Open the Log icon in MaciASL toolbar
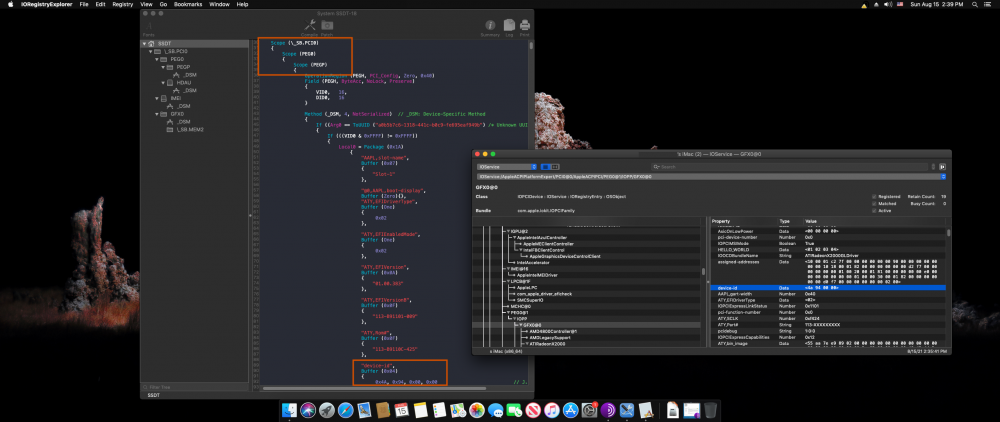Image resolution: width=1000 pixels, height=422 pixels. [x=510, y=26]
